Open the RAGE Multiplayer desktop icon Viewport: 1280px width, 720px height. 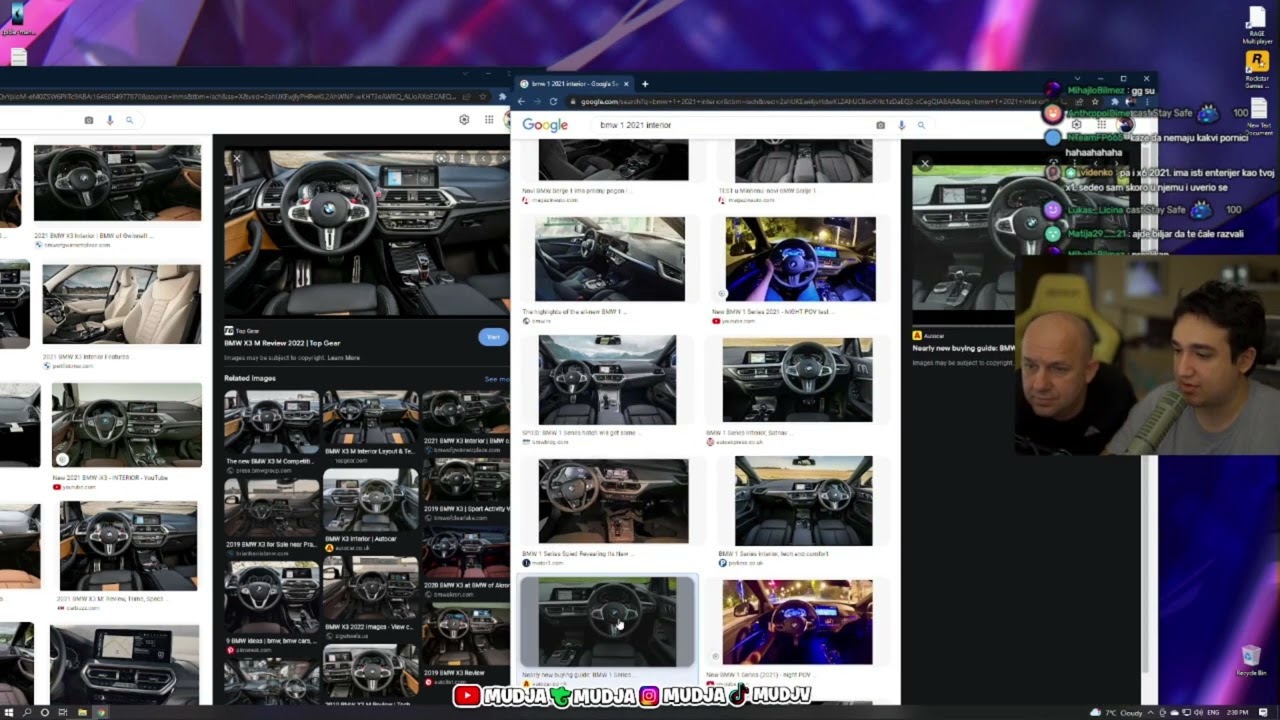[1257, 26]
